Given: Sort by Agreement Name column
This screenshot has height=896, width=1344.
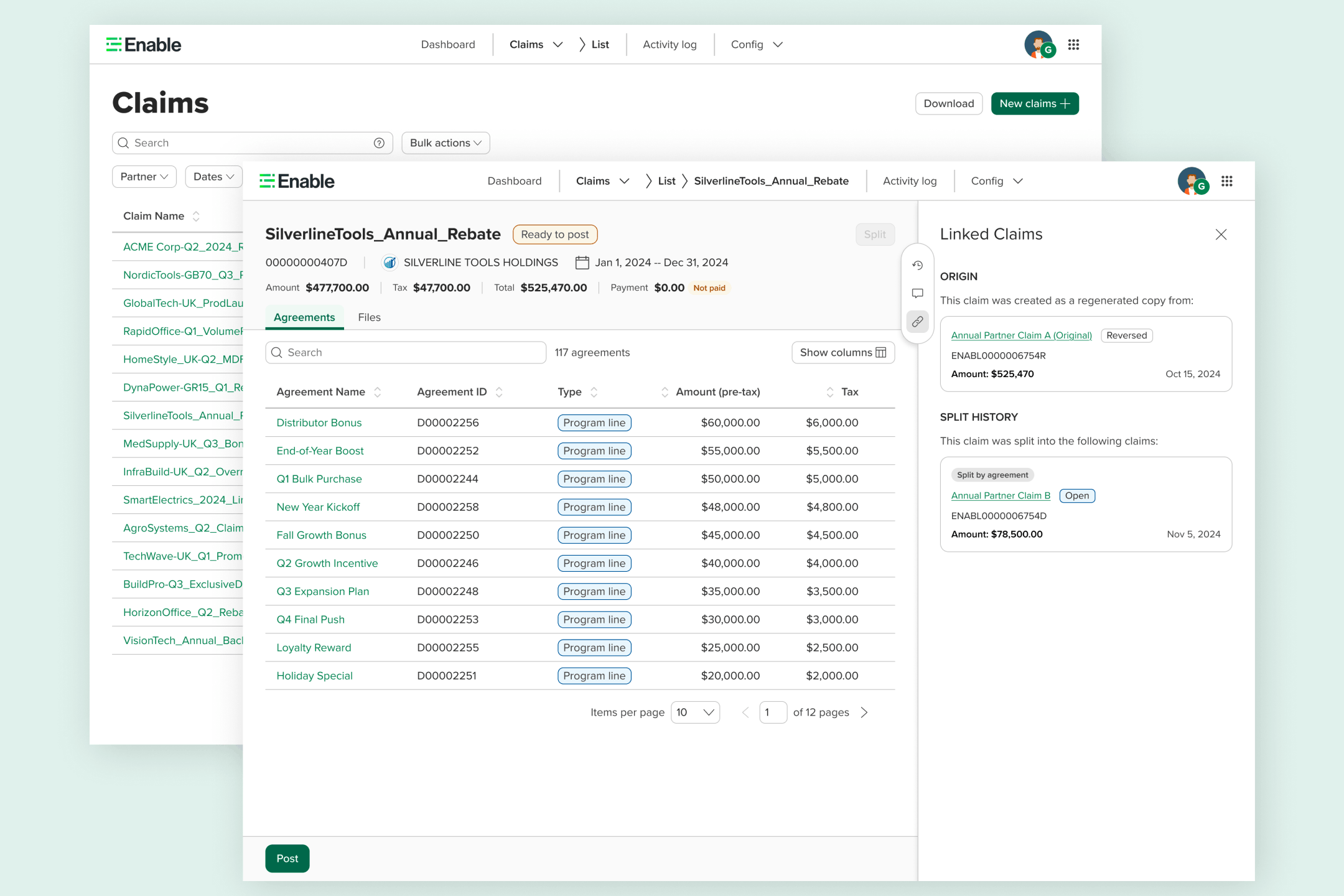Looking at the screenshot, I should pos(377,392).
